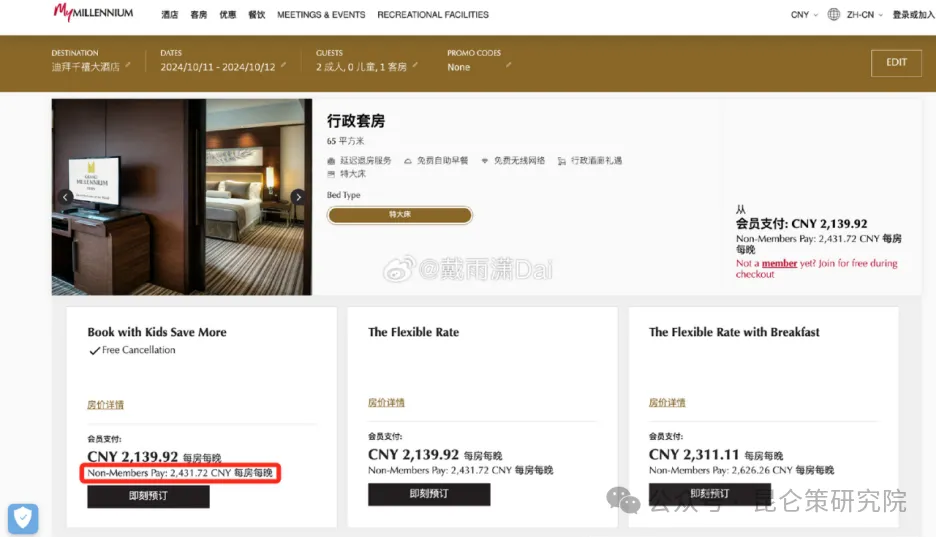Click pencil icon next to dates
This screenshot has height=538, width=936.
click(283, 66)
